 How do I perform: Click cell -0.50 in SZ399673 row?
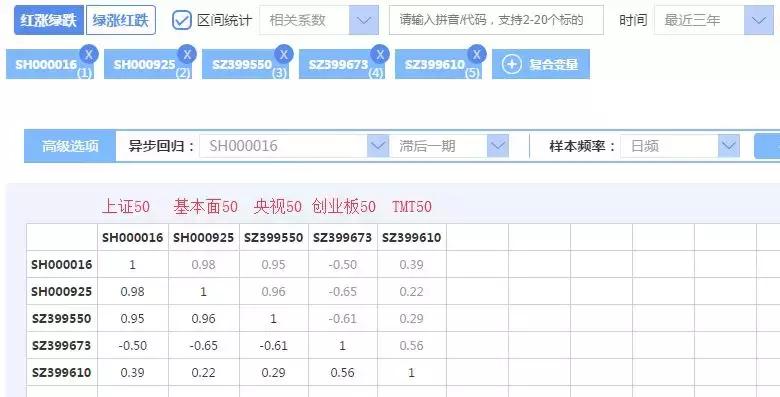pos(133,345)
